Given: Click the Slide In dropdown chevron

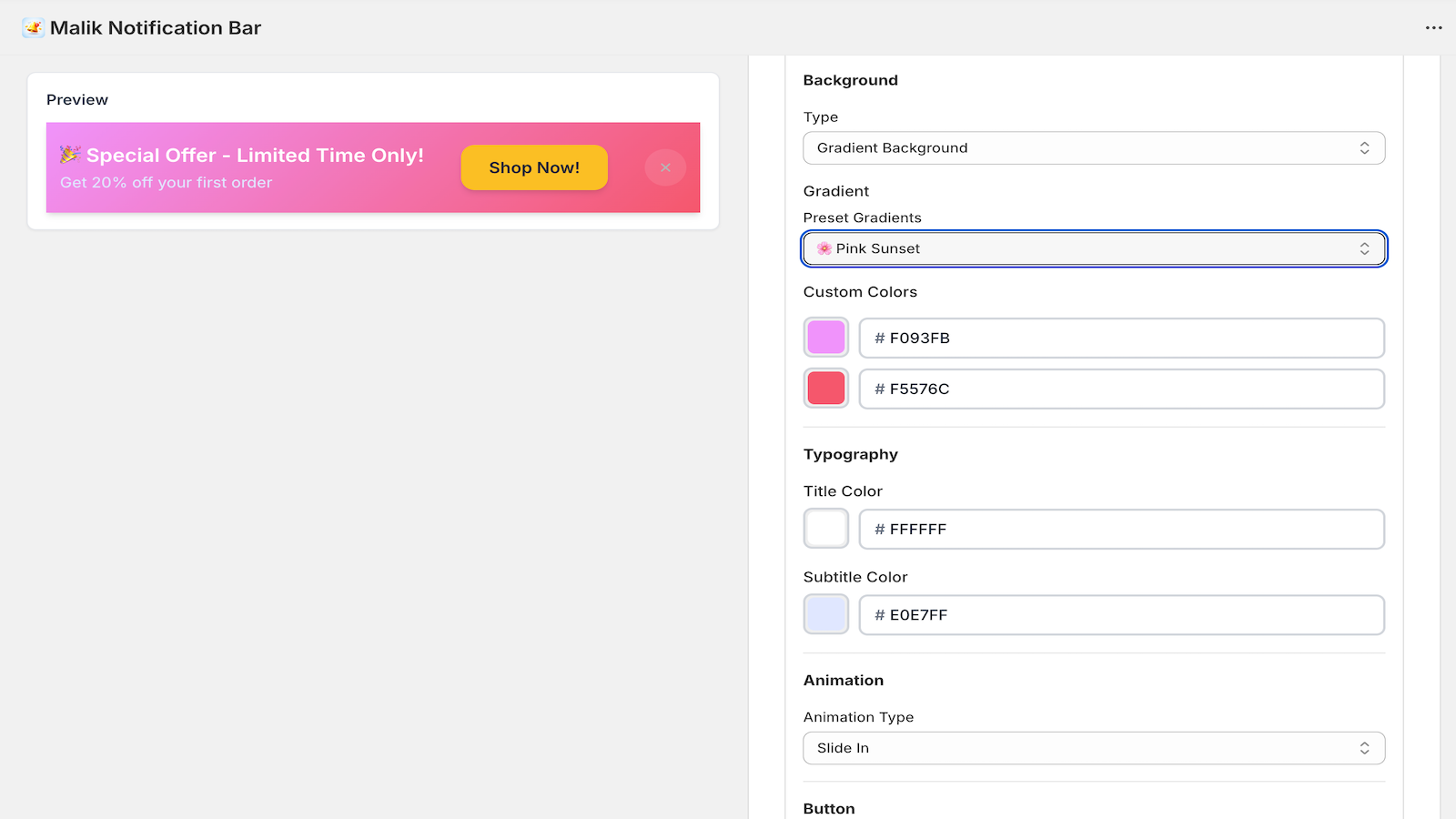Looking at the screenshot, I should 1363,747.
